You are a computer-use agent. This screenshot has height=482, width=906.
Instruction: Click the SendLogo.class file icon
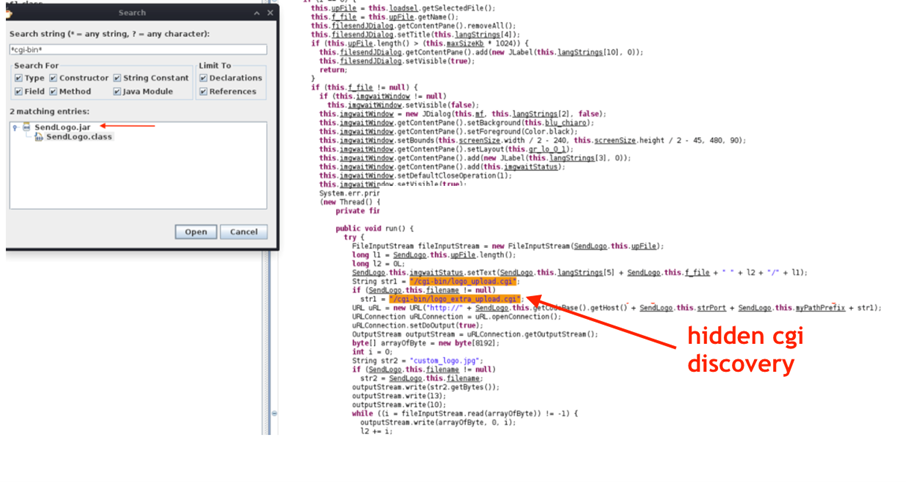[39, 137]
